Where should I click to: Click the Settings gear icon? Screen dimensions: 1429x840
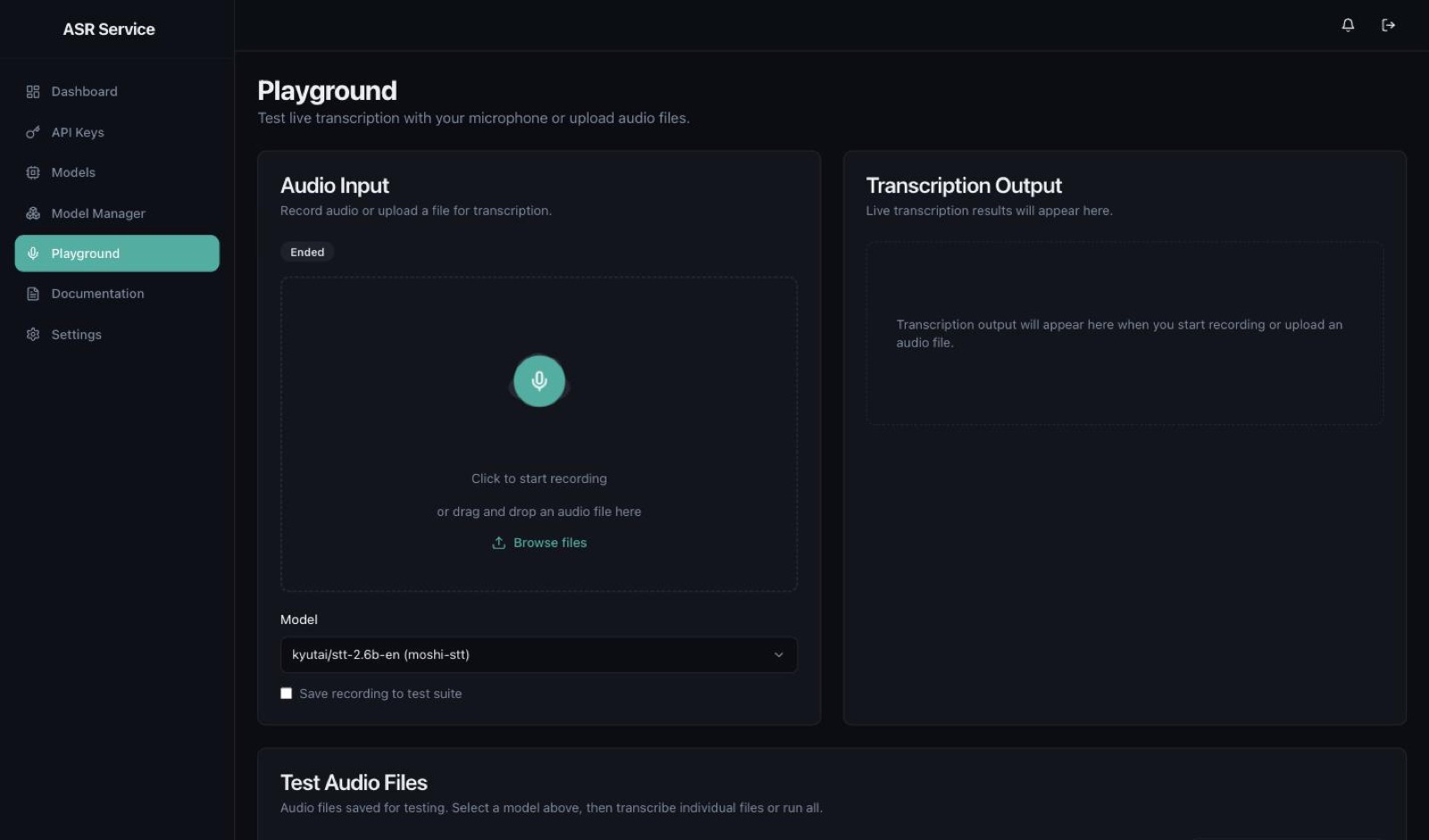click(33, 335)
